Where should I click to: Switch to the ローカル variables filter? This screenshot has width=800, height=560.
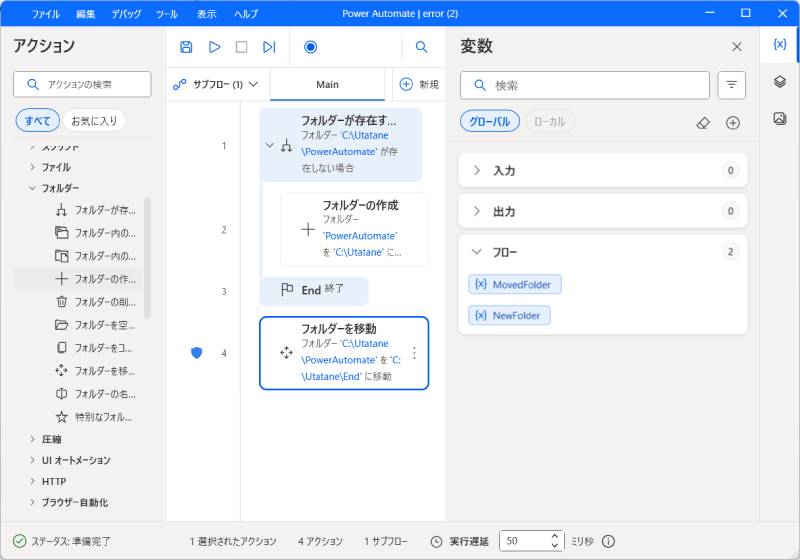(549, 121)
